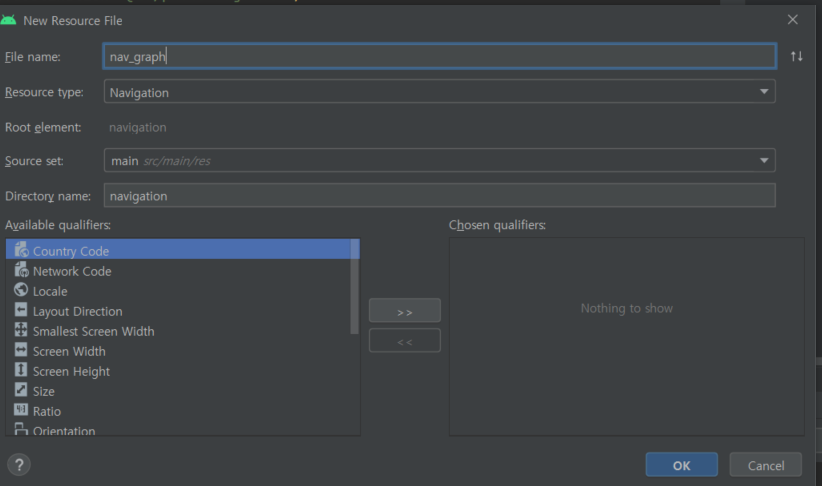Select Screen Width qualifier

(x=178, y=351)
